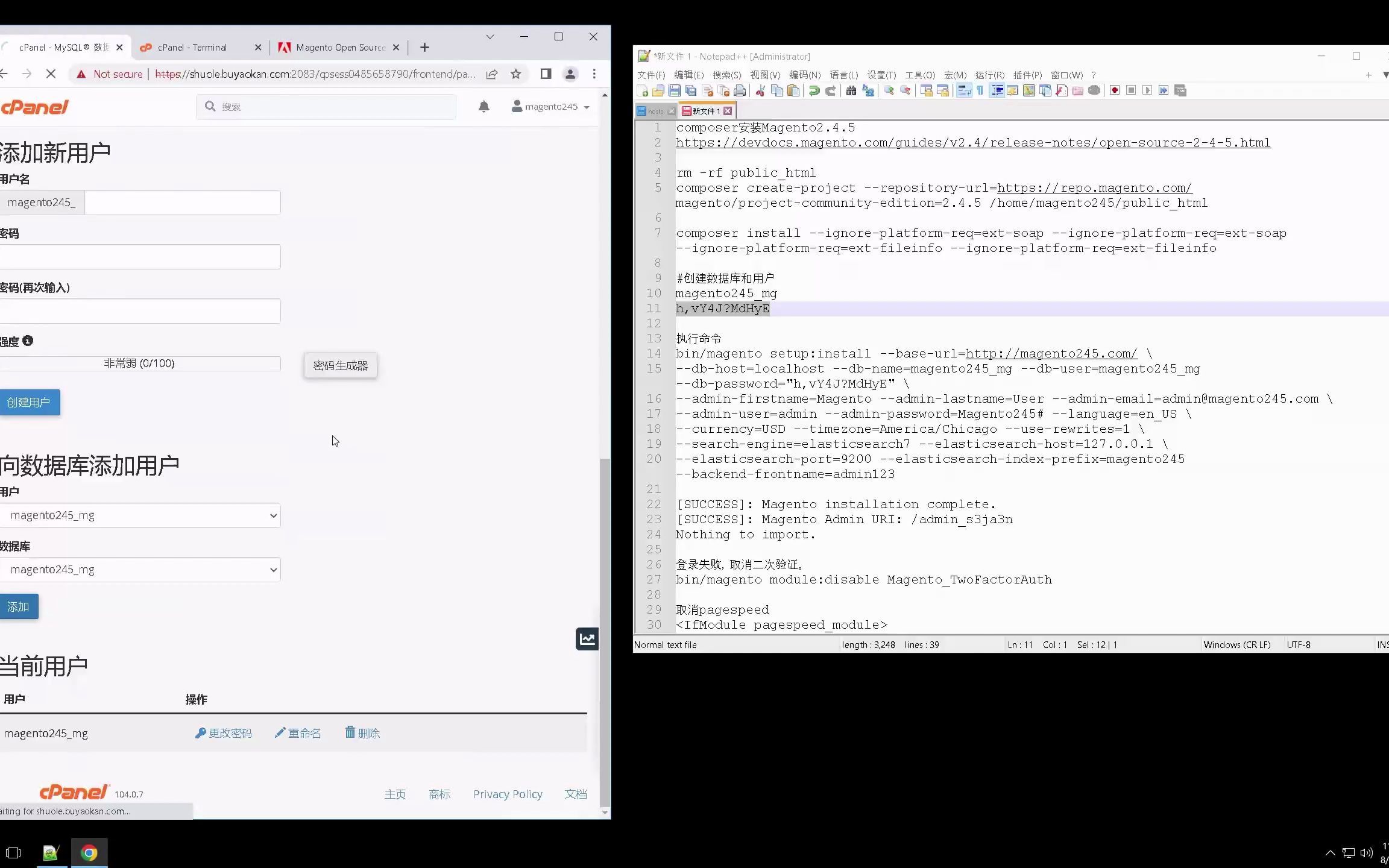Viewport: 1389px width, 868px height.
Task: Click the 创建用户 button
Action: (29, 403)
